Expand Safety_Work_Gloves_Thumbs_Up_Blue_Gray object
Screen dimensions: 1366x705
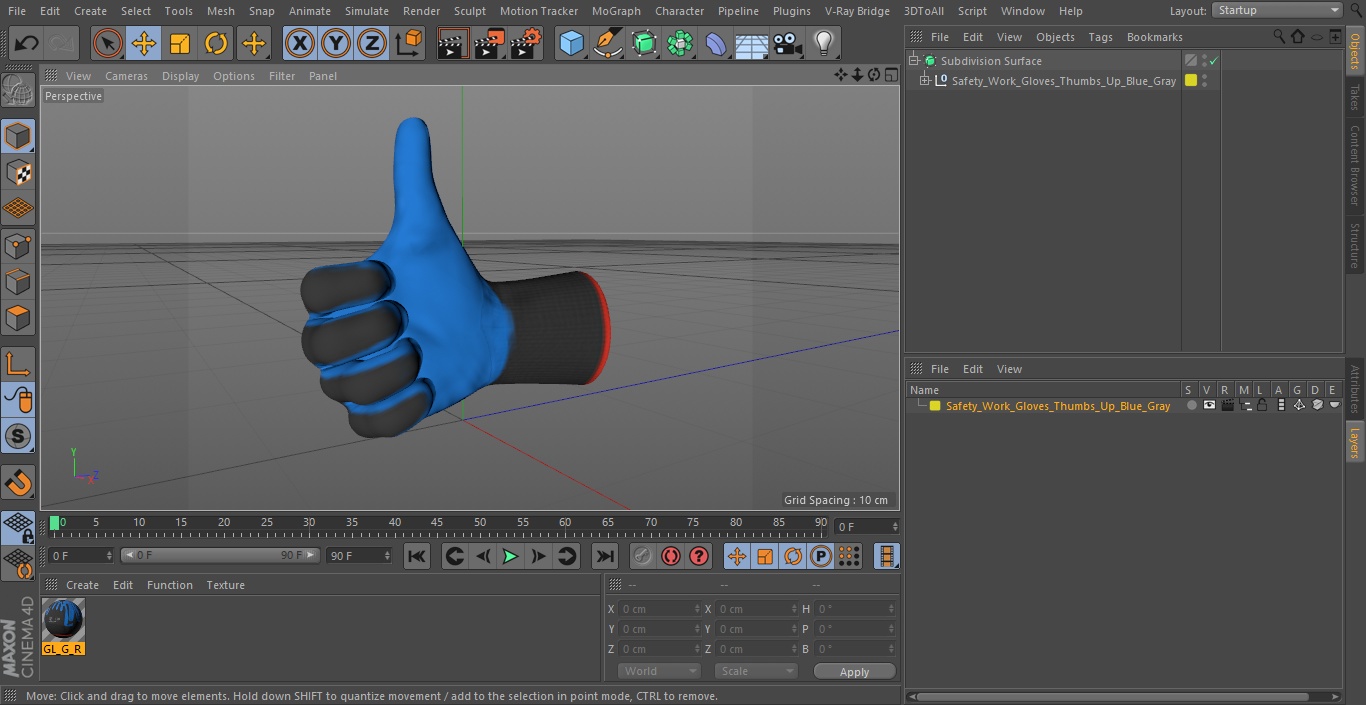pos(925,81)
